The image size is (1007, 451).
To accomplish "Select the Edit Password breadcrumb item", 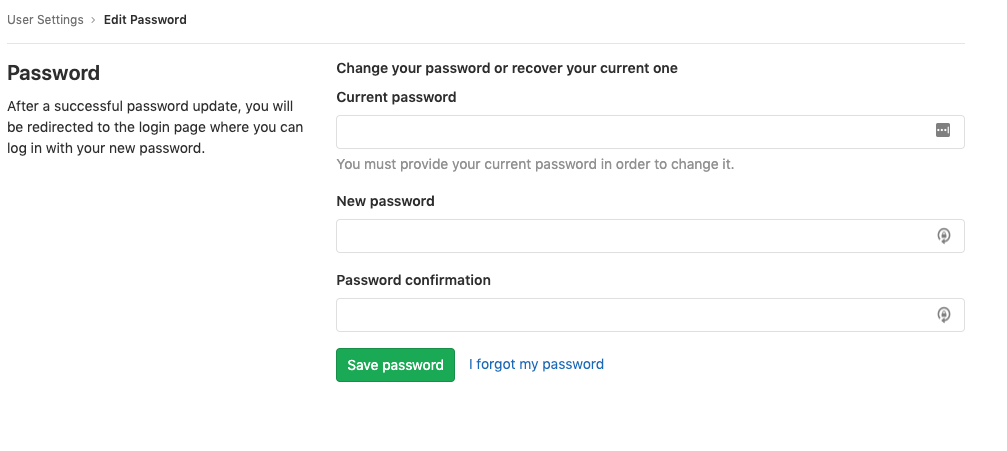I will tap(145, 20).
